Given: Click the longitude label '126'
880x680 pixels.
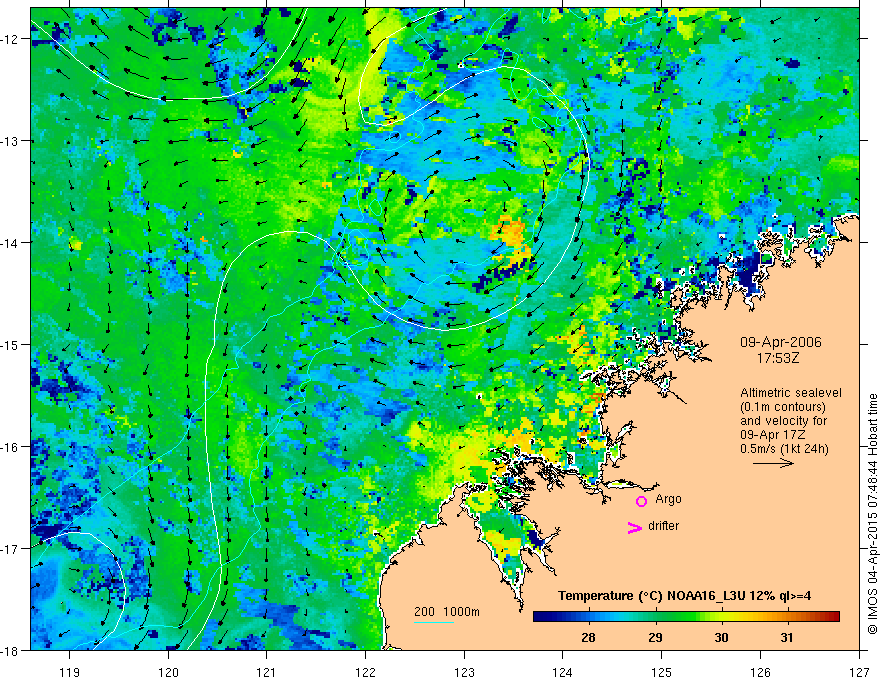Looking at the screenshot, I should coord(760,672).
